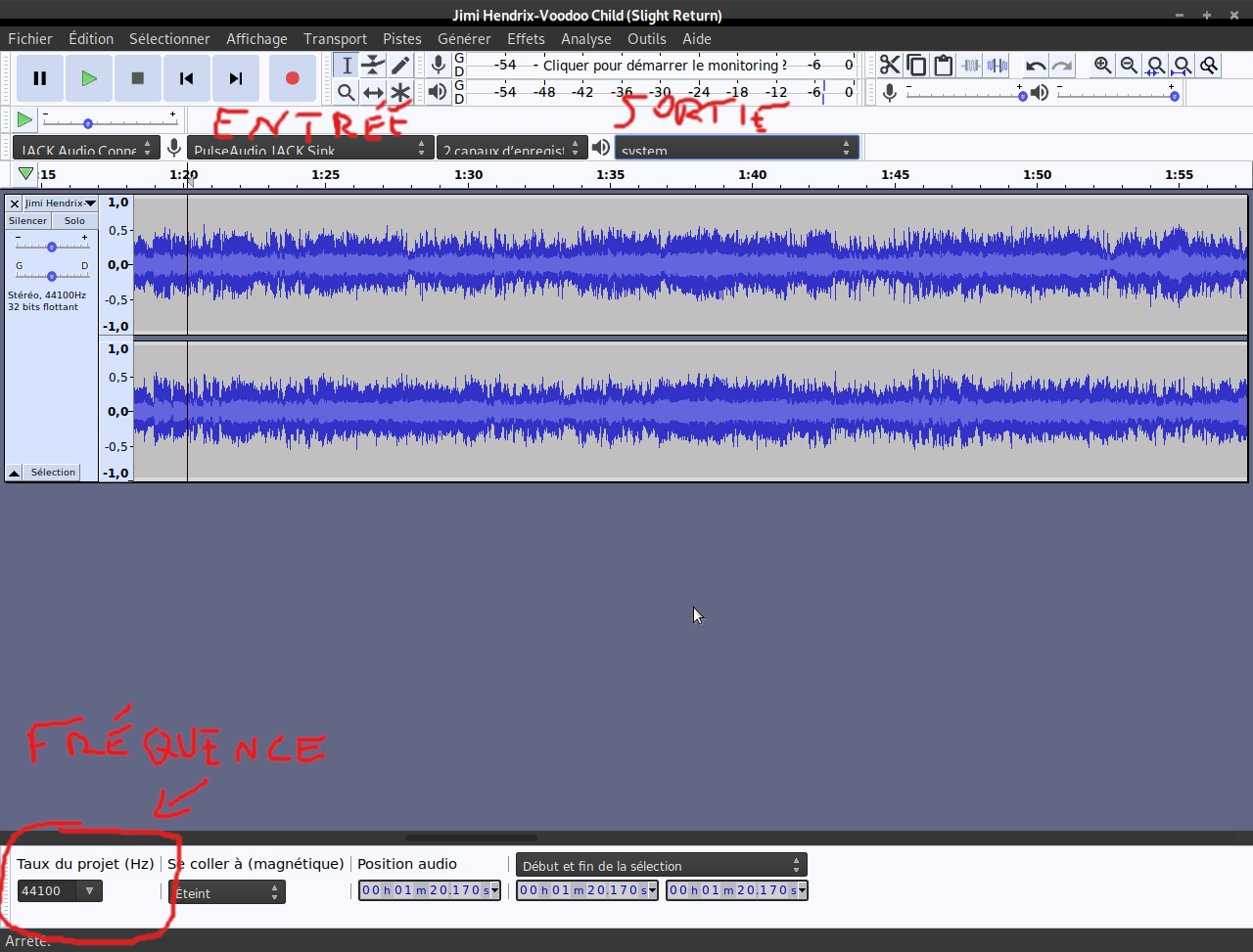
Task: Paste audio with the clipboard icon
Action: coord(944,66)
